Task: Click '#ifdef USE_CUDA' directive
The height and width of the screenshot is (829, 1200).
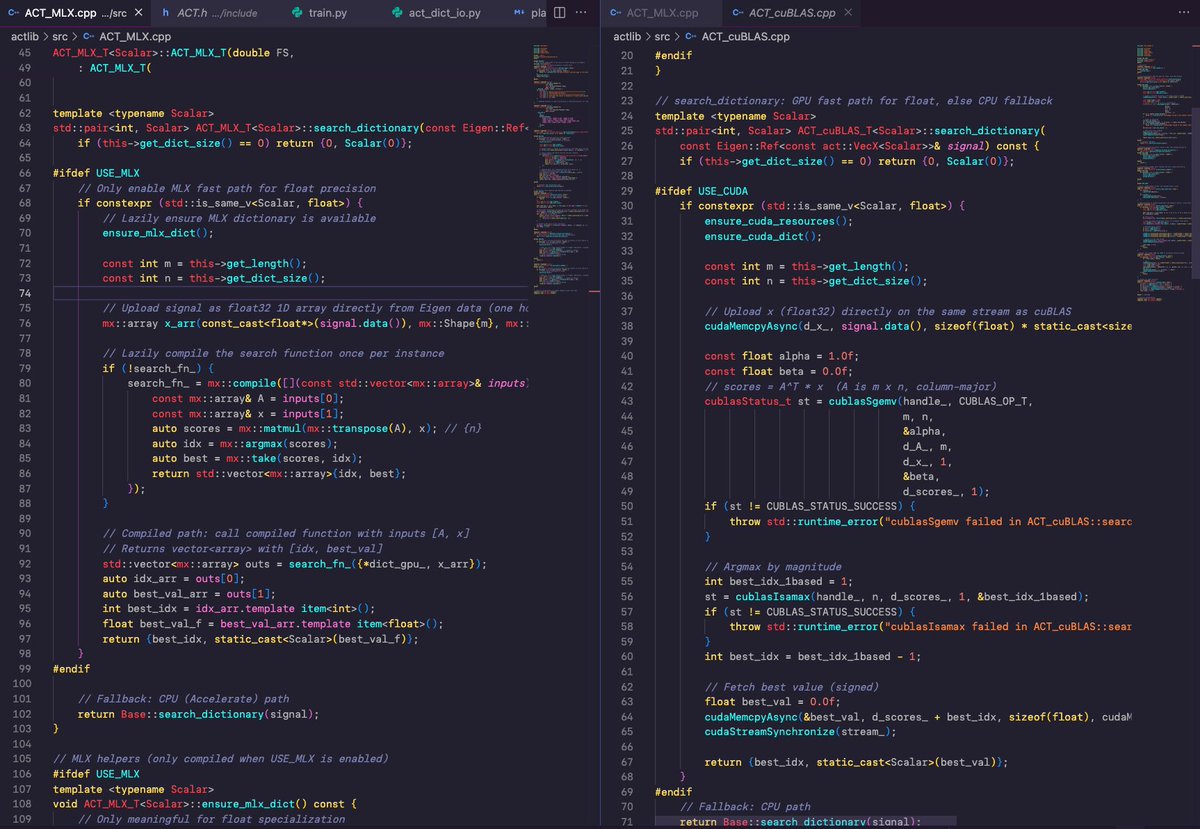Action: 701,191
